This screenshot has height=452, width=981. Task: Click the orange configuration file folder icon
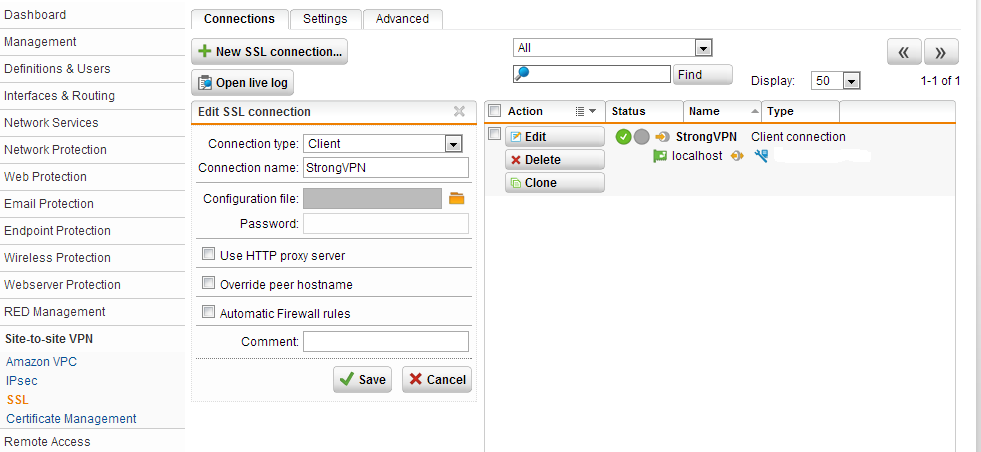point(457,198)
